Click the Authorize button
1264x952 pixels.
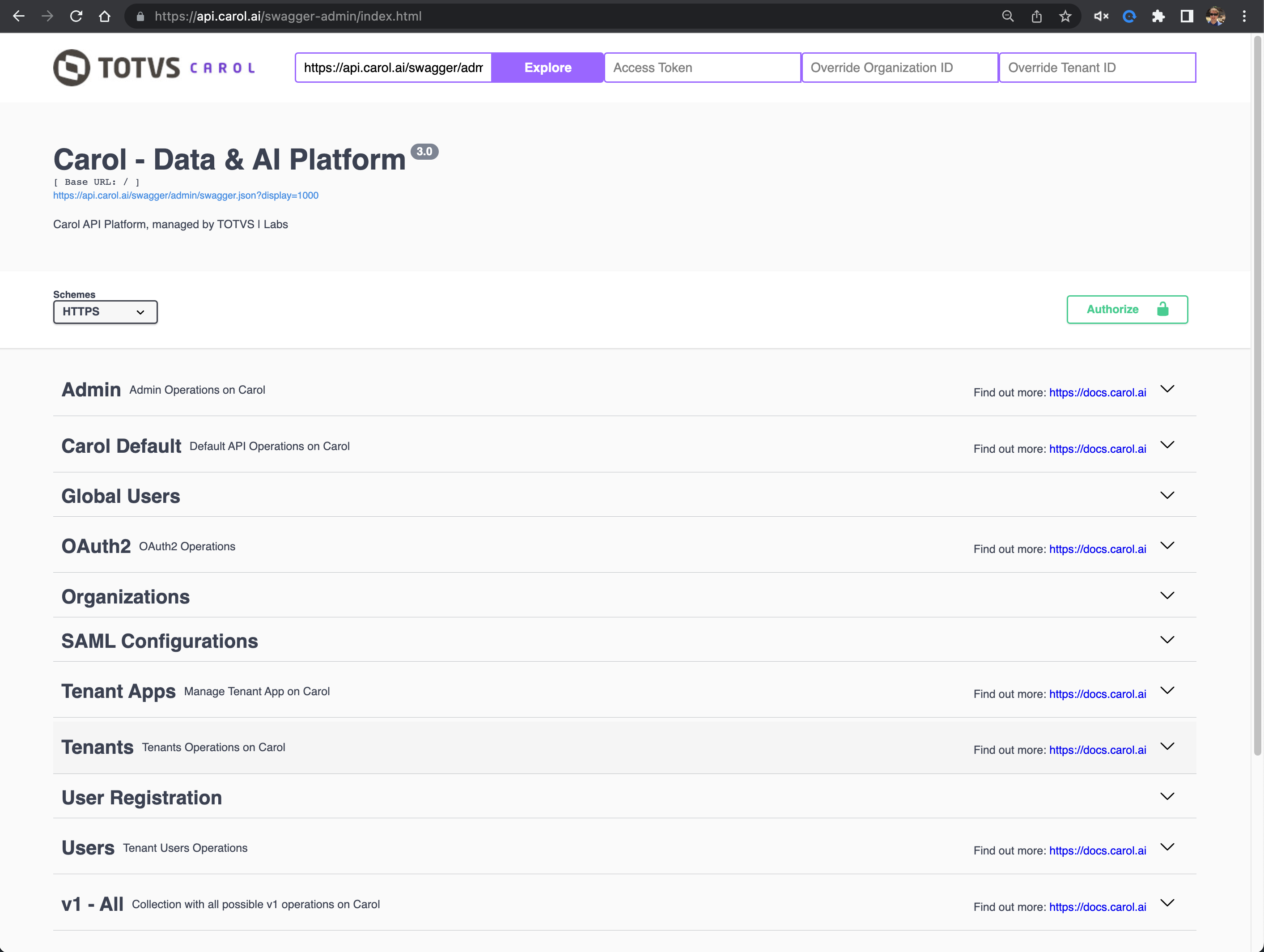point(1127,309)
